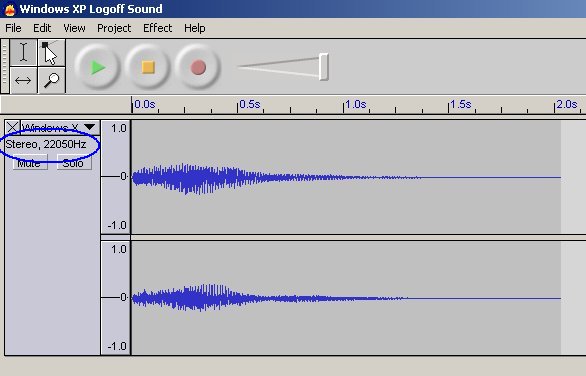Click the green Play button

98,67
